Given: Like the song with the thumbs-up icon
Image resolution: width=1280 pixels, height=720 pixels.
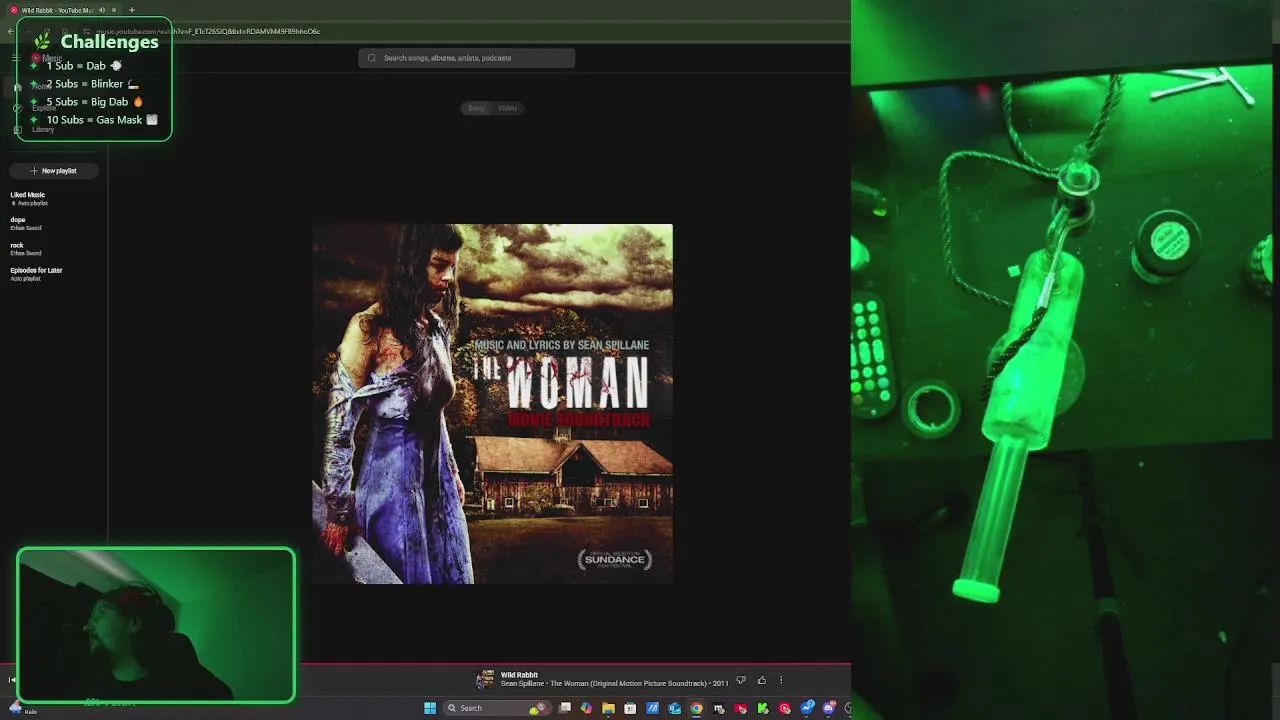Looking at the screenshot, I should pyautogui.click(x=761, y=681).
